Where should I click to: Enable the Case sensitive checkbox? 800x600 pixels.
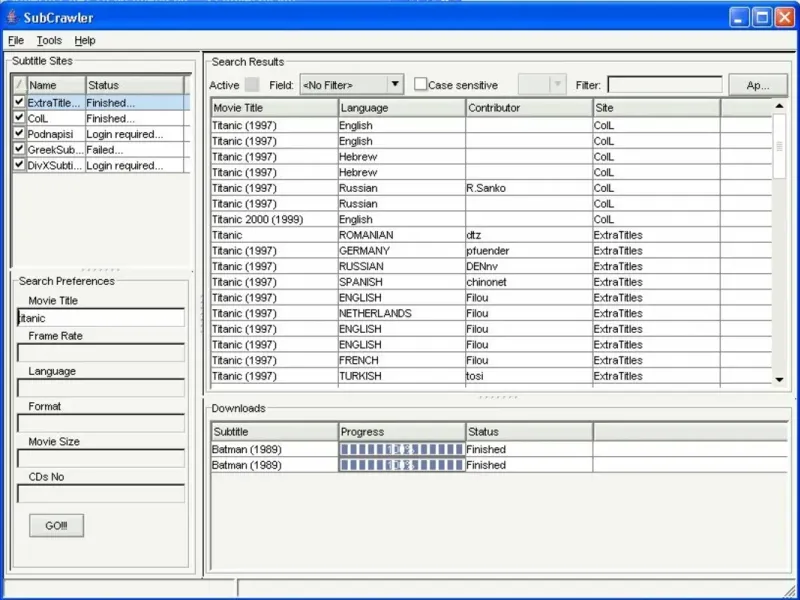pos(420,85)
